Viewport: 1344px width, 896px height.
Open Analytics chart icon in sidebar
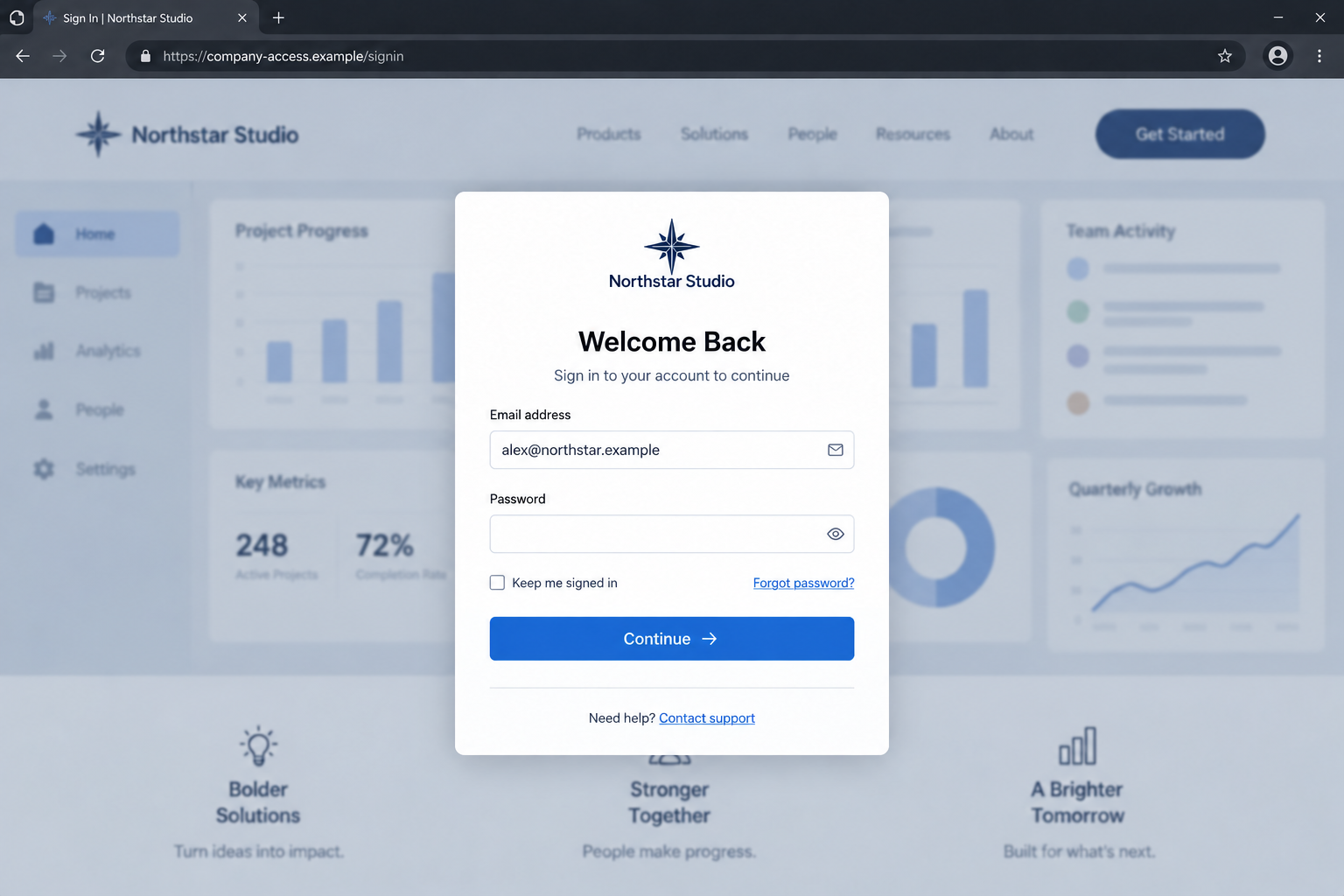coord(44,351)
